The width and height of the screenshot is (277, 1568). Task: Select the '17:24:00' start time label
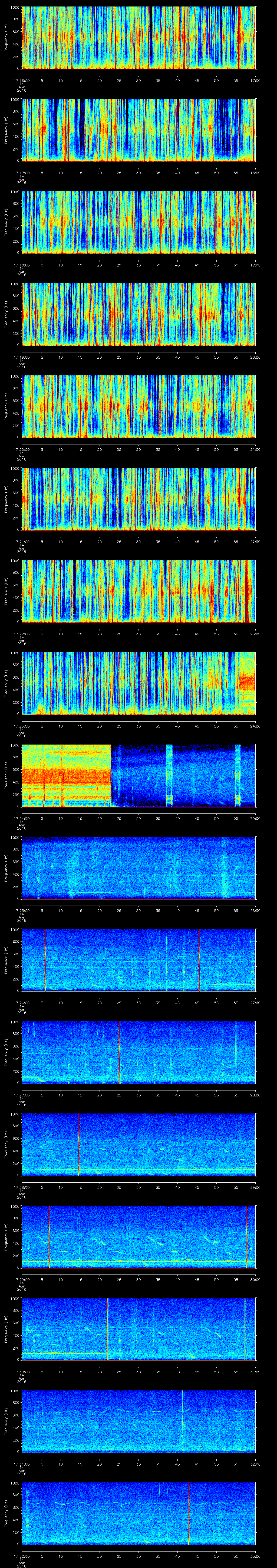tap(21, 818)
